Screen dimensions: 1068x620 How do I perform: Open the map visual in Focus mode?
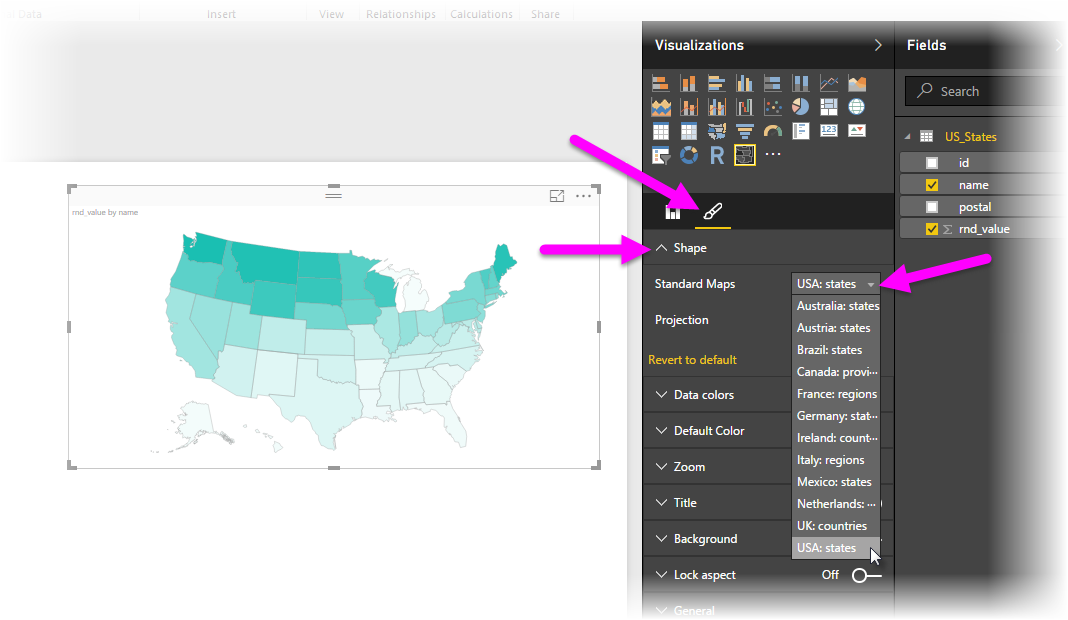click(557, 196)
